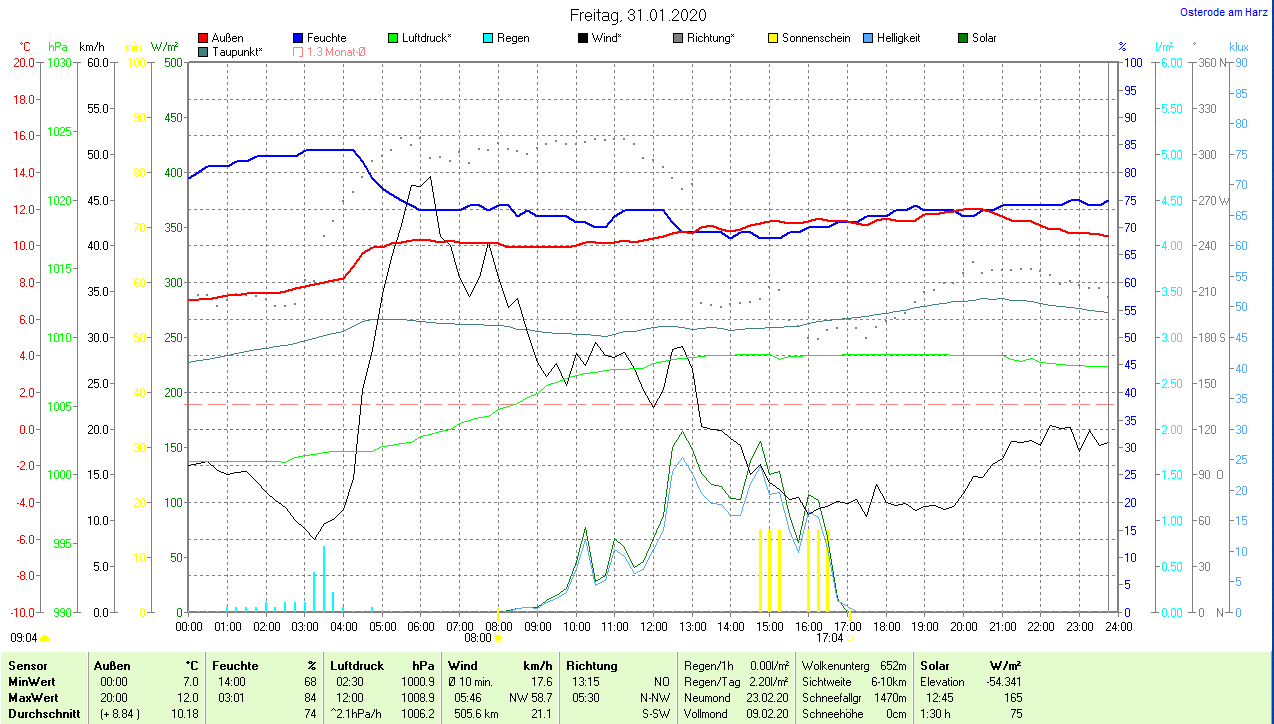The height and width of the screenshot is (724, 1274).
Task: Click the 17:04 sunset marker below axis
Action: coord(851,637)
